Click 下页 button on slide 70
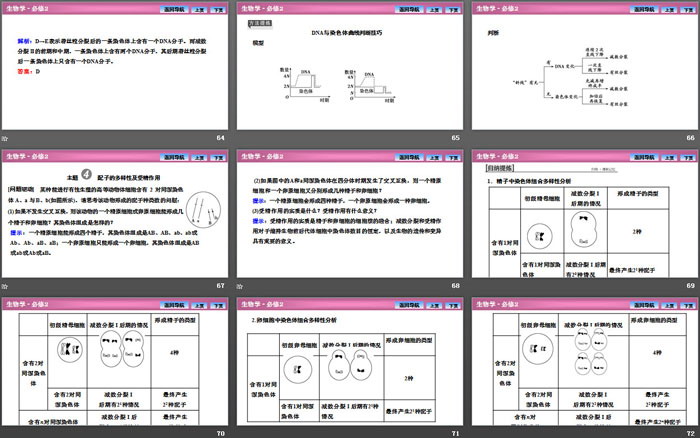 pos(218,305)
